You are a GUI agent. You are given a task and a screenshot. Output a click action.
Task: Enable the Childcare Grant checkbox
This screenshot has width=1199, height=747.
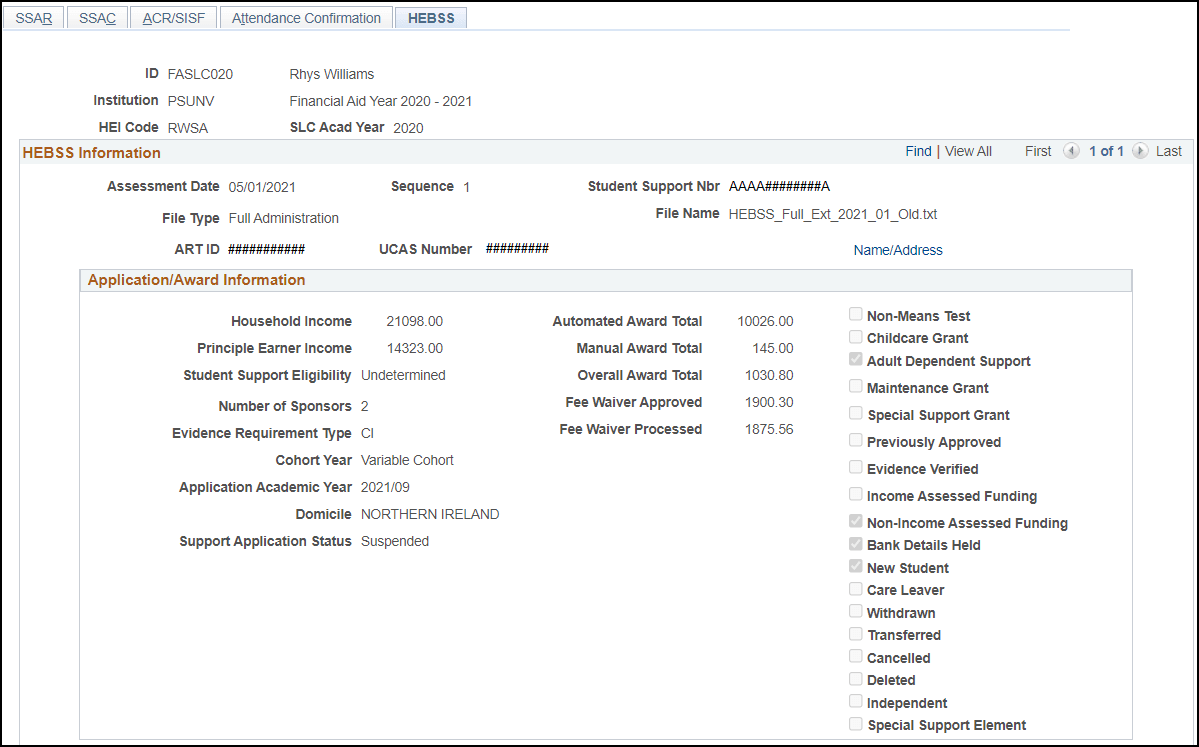click(856, 336)
